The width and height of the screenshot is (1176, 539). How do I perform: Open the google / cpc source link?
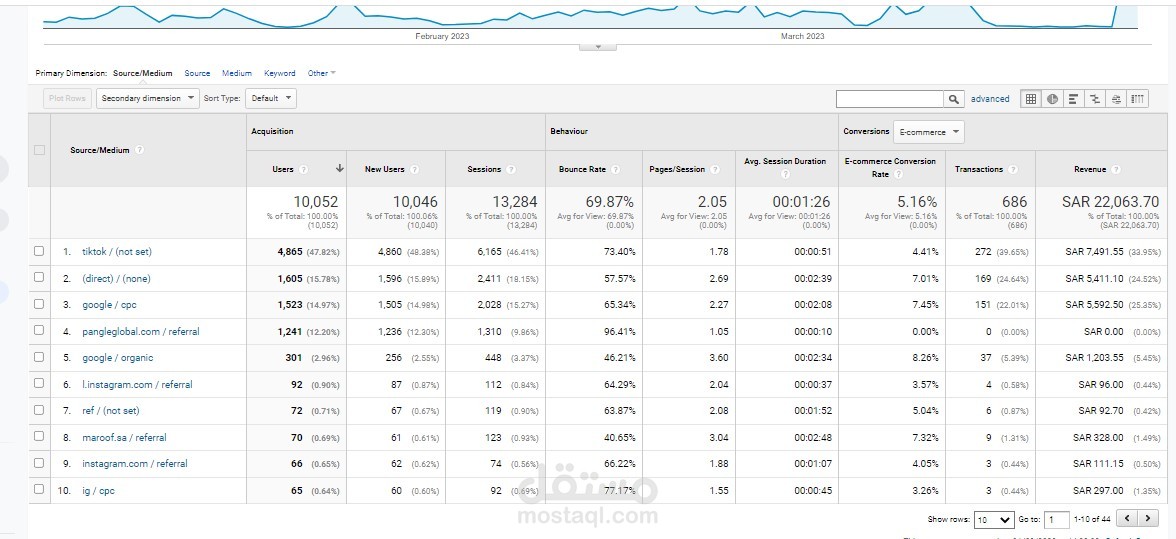click(x=110, y=305)
